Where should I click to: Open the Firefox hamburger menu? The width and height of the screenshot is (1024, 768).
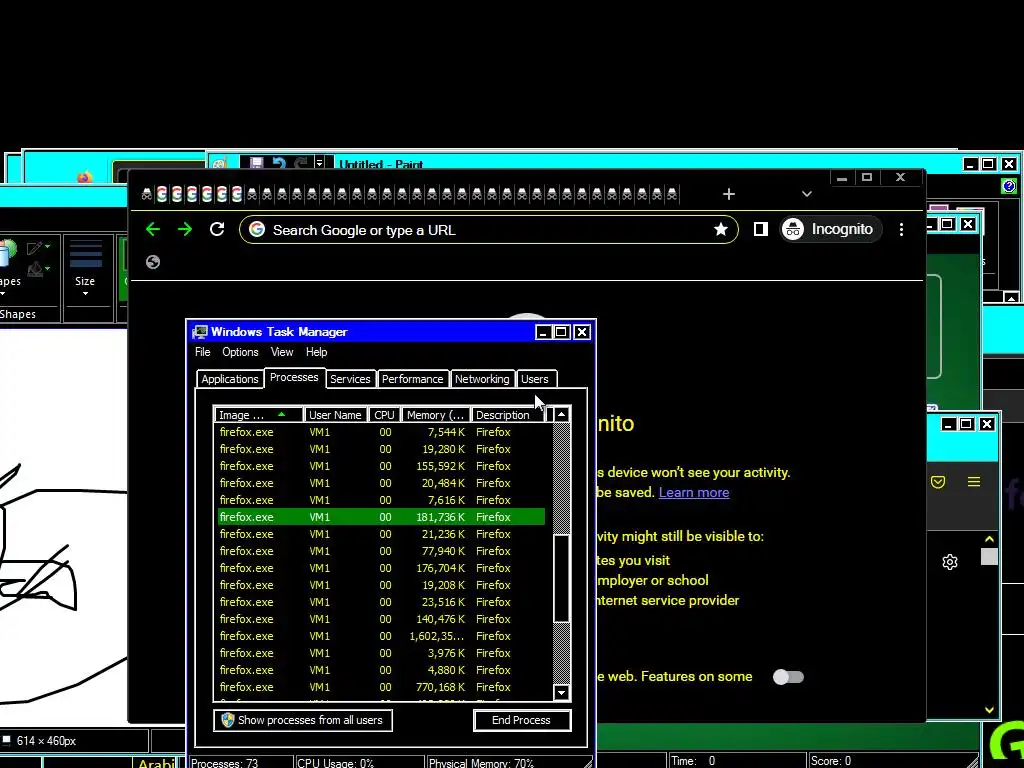(x=974, y=482)
